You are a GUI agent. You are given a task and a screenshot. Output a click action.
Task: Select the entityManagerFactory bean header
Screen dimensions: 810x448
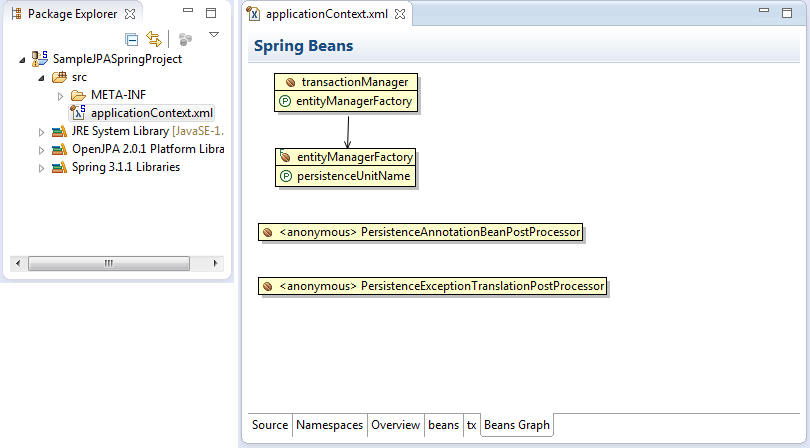346,157
